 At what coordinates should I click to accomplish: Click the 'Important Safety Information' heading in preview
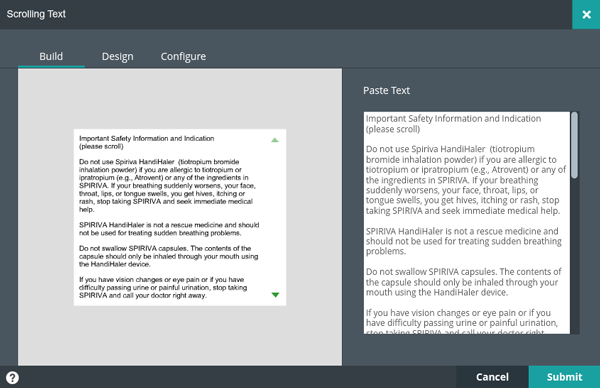147,142
